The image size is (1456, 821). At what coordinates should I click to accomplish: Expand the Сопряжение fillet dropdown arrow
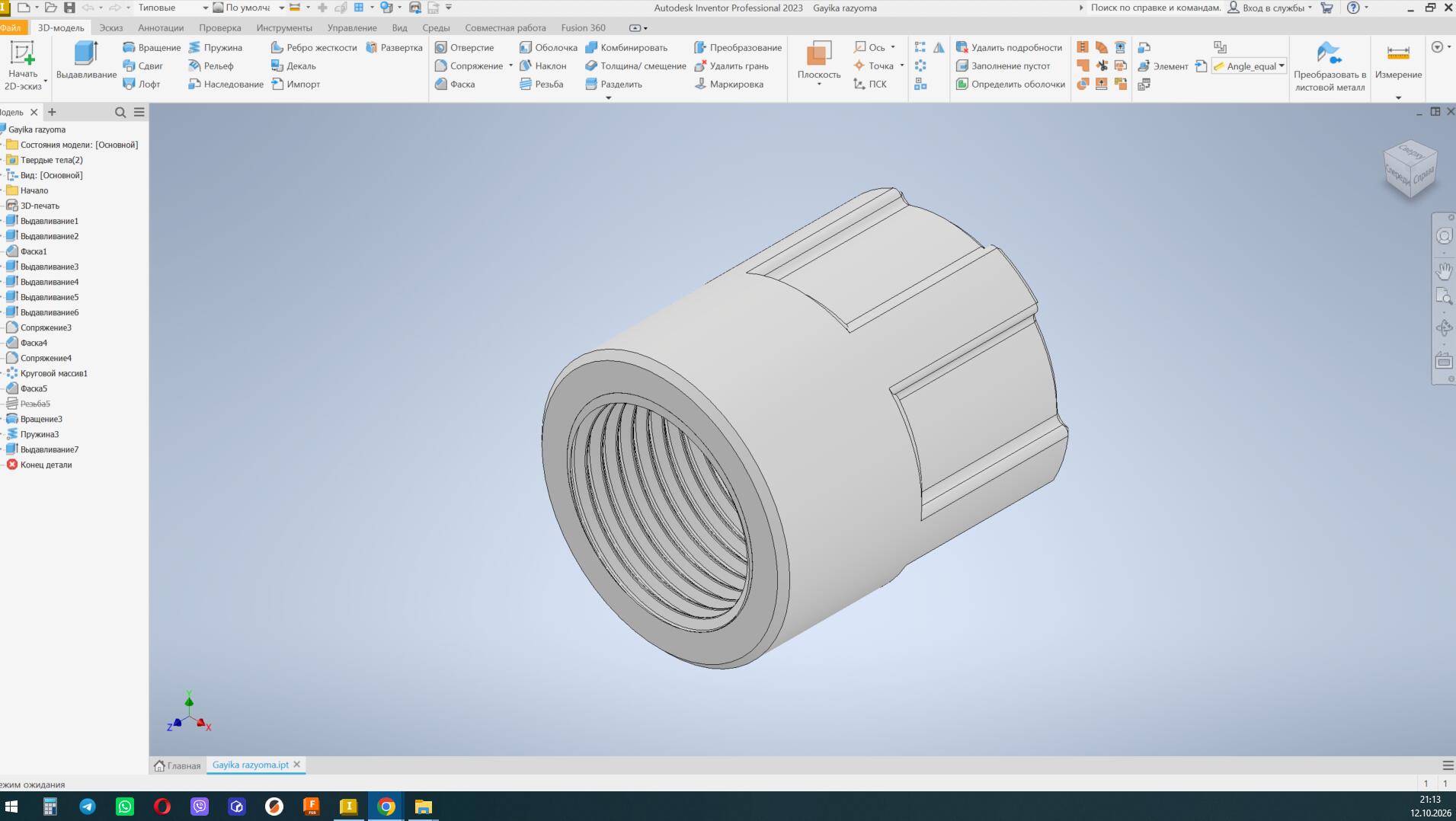tap(510, 65)
